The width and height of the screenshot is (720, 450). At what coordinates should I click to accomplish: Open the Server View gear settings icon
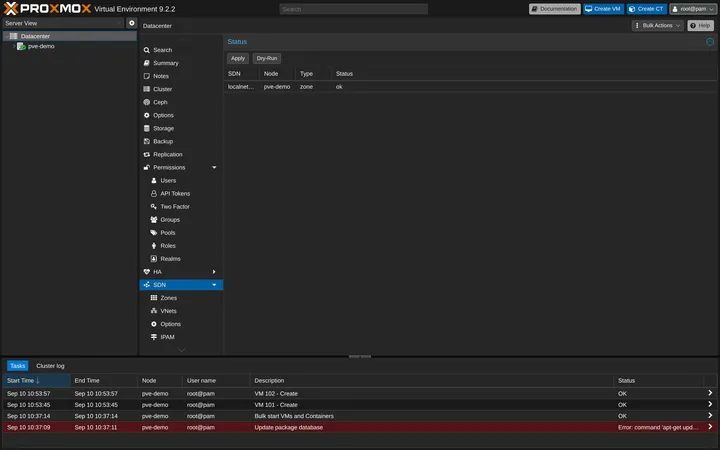click(131, 23)
